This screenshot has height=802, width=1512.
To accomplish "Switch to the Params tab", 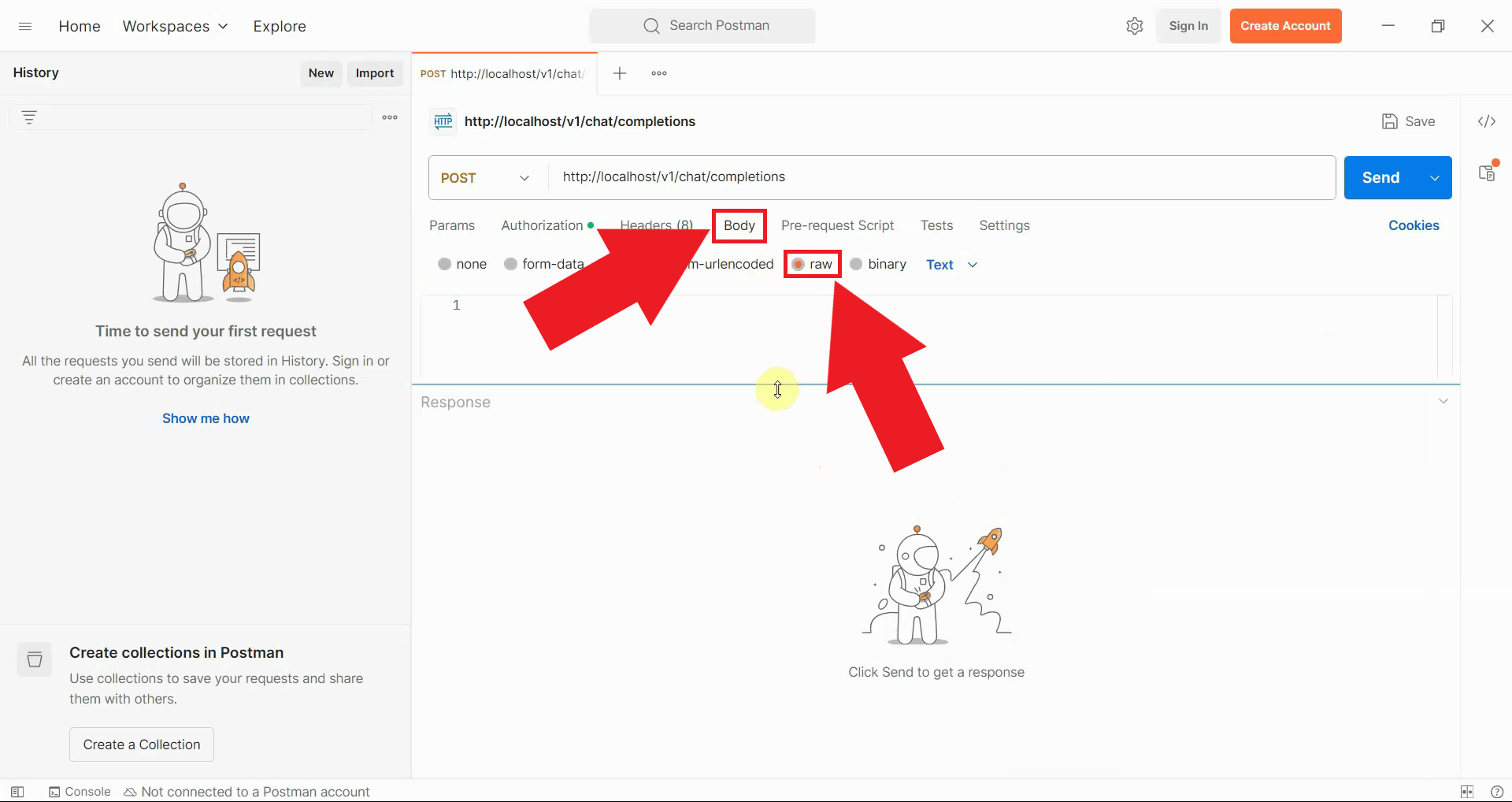I will (x=452, y=225).
